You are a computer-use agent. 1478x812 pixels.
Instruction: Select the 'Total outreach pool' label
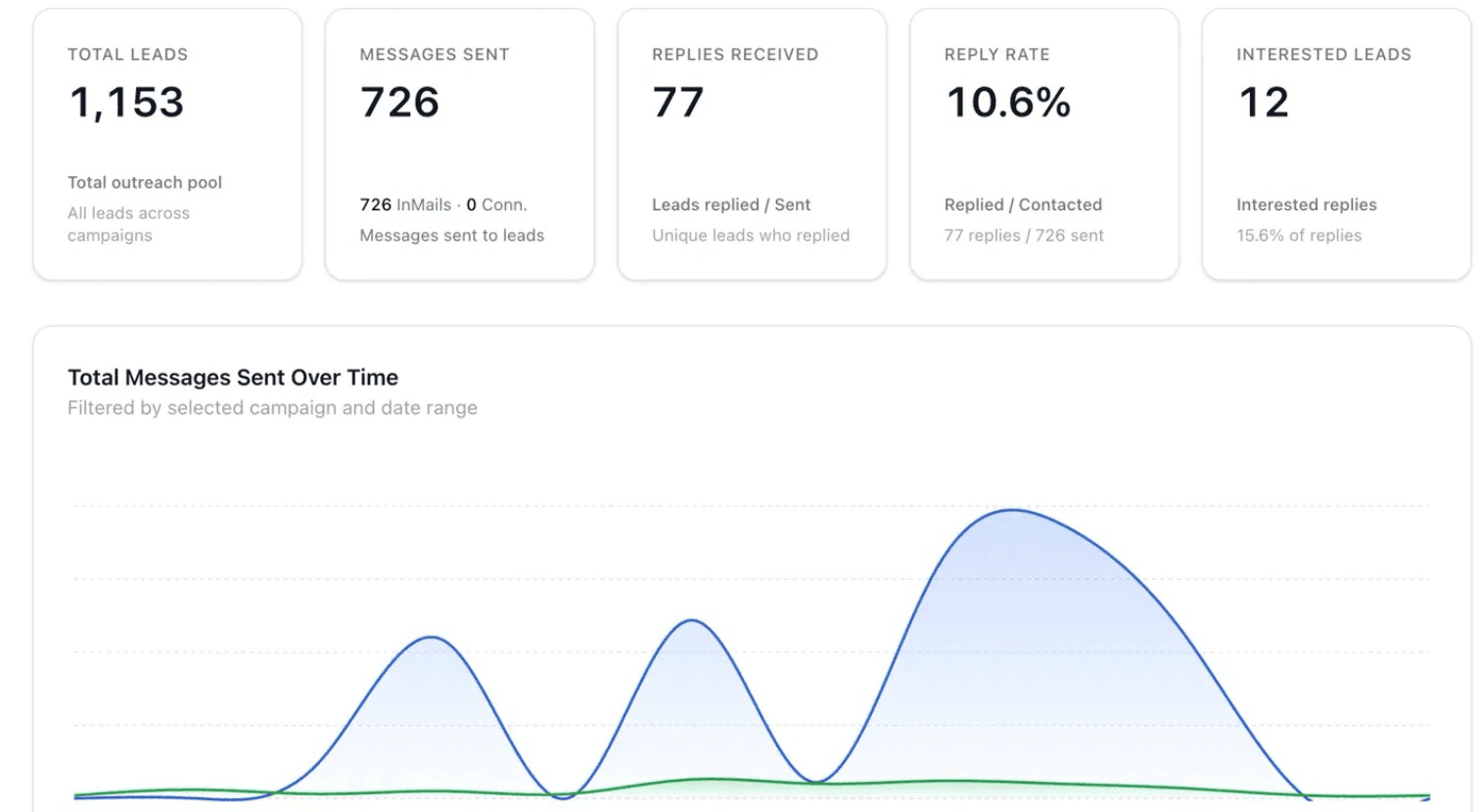[x=145, y=182]
